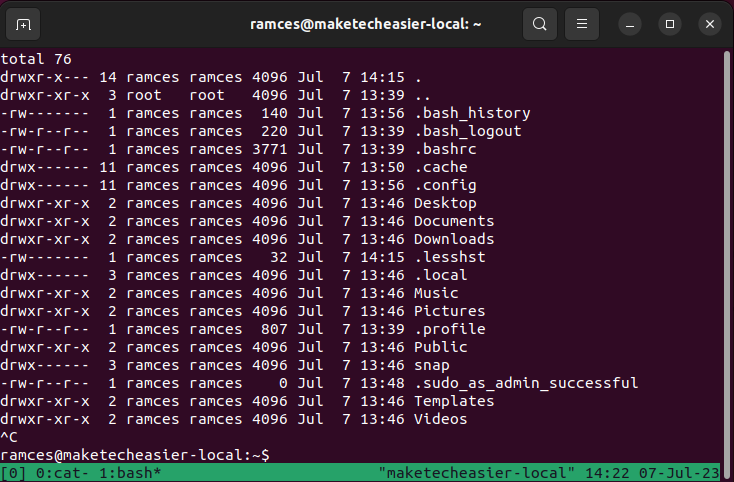Screen dimensions: 734x482
Task: Click size 140 in the .bash_history row
Action: click(274, 113)
